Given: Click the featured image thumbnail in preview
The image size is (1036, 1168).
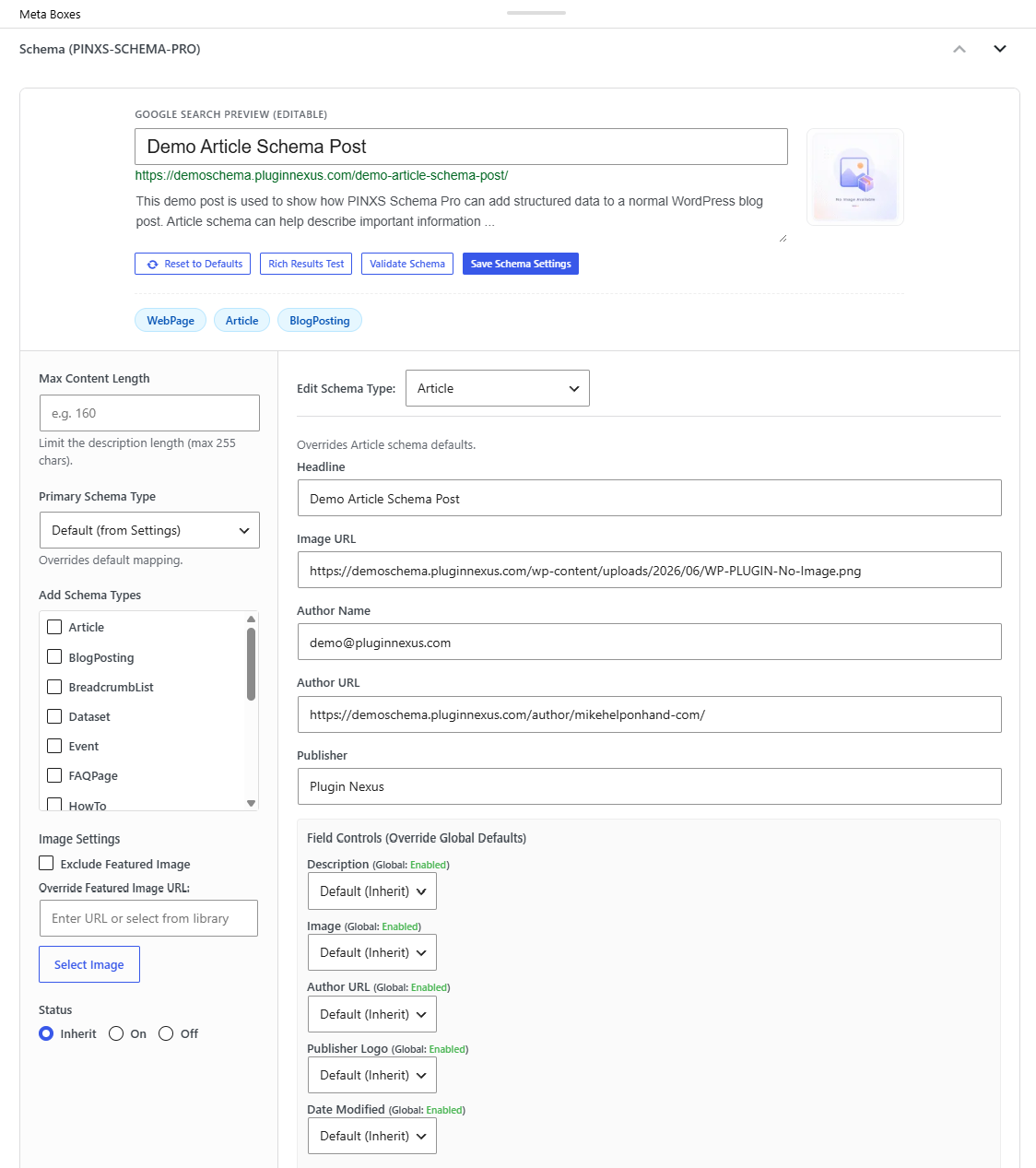Looking at the screenshot, I should point(855,177).
